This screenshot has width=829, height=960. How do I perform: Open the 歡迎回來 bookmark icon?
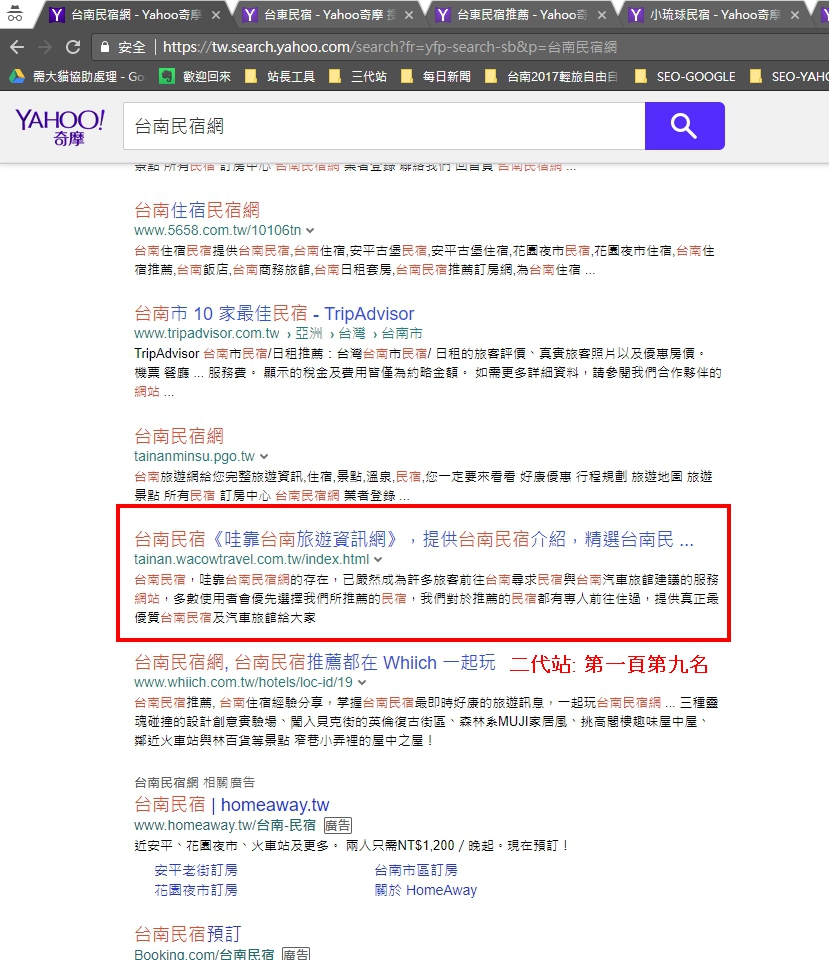[x=195, y=77]
